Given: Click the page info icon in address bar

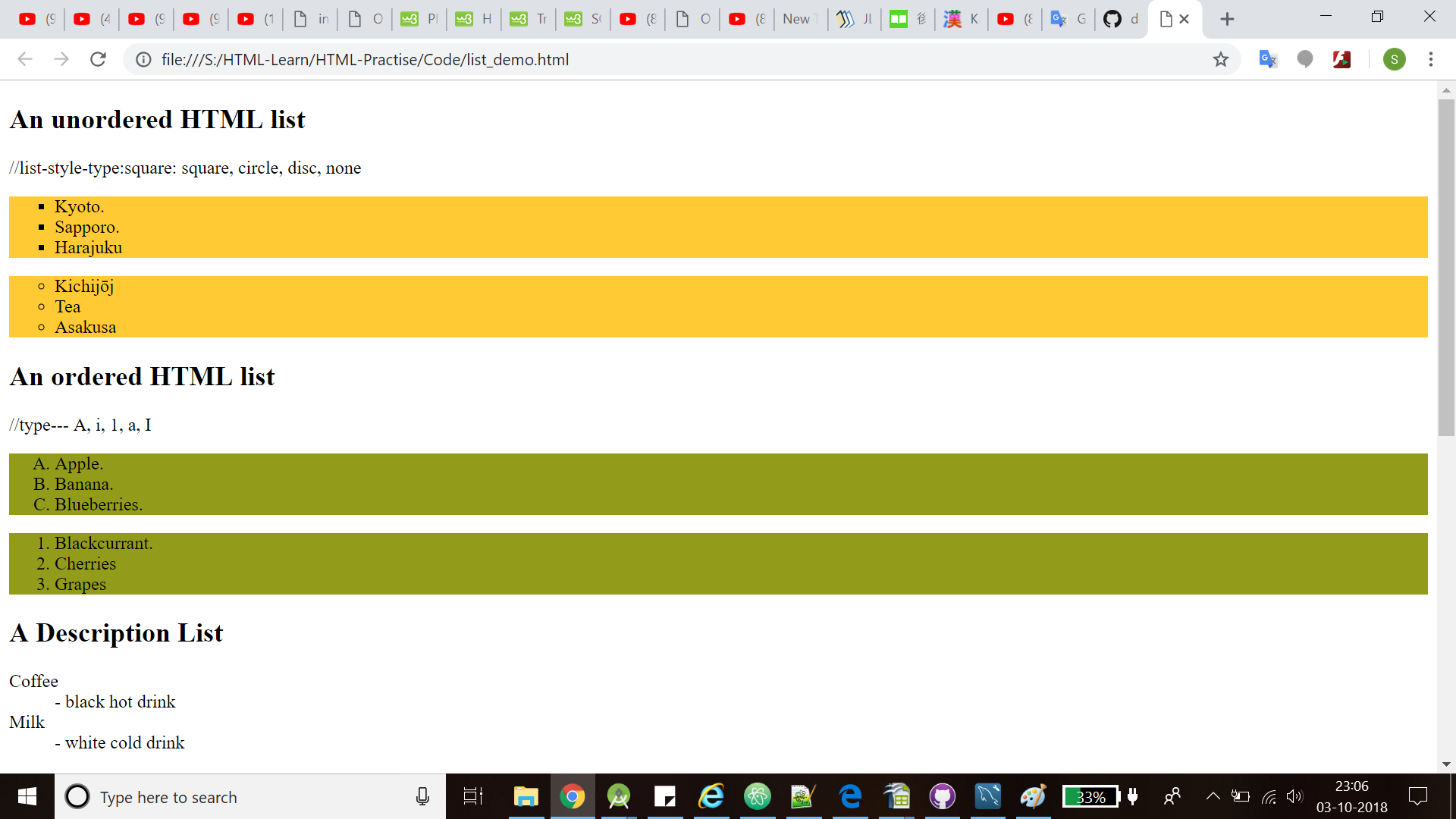Looking at the screenshot, I should pyautogui.click(x=143, y=59).
